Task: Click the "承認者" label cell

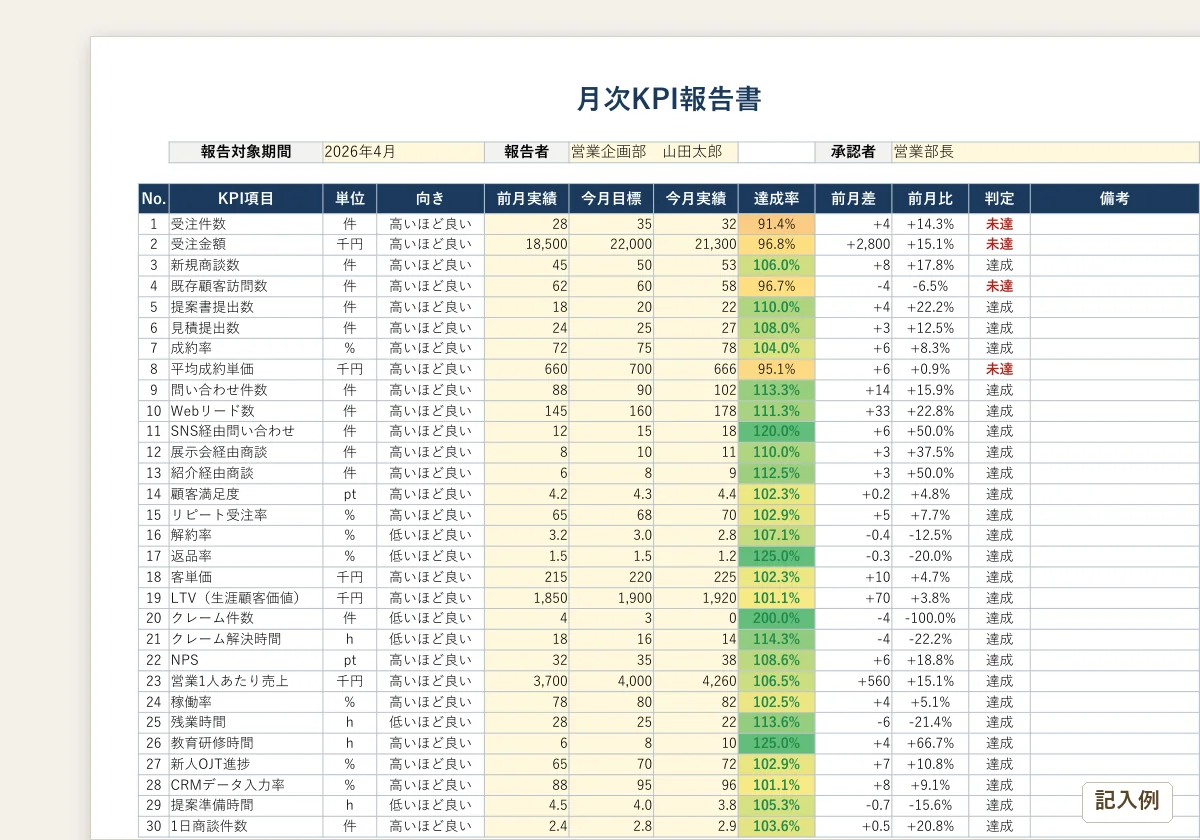Action: [853, 152]
